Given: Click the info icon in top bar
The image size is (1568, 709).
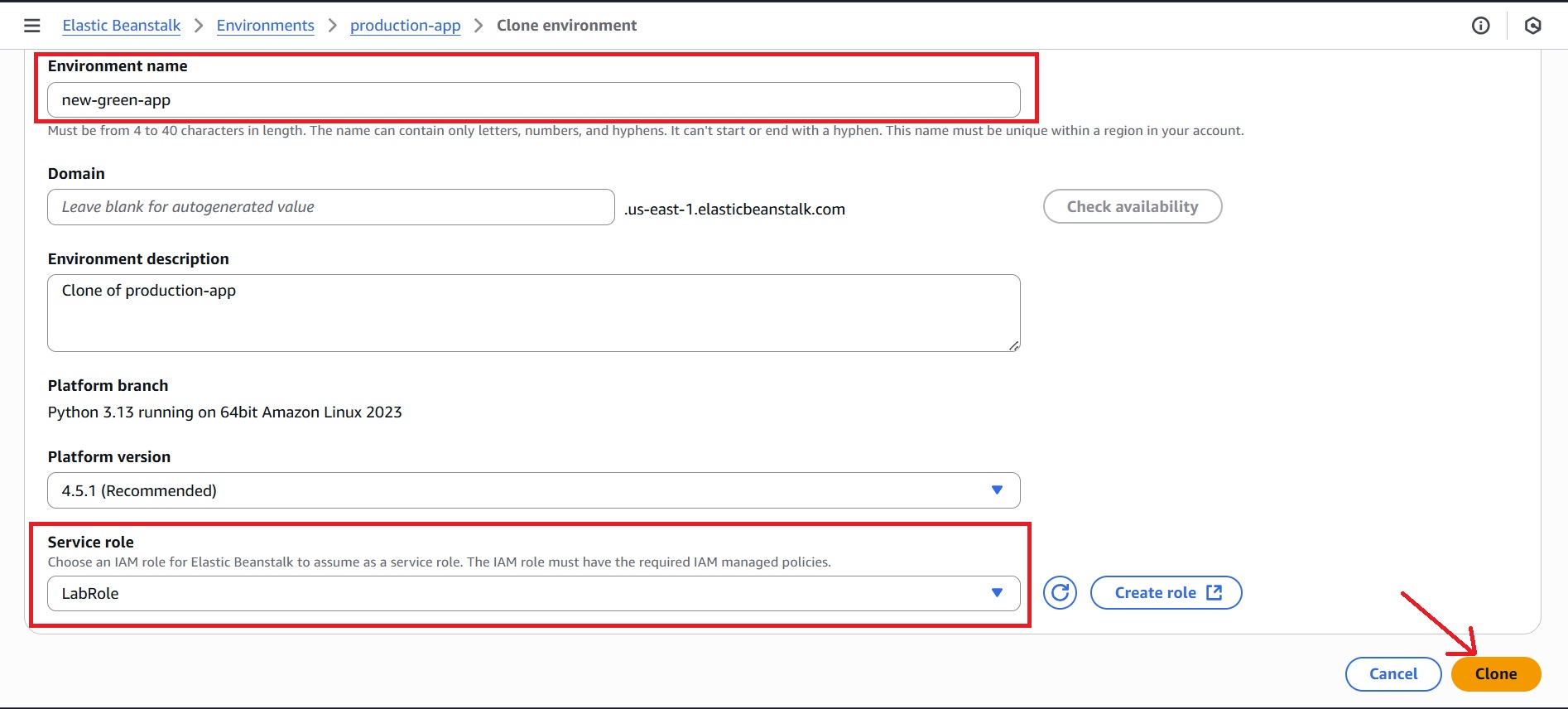Looking at the screenshot, I should pos(1480,26).
